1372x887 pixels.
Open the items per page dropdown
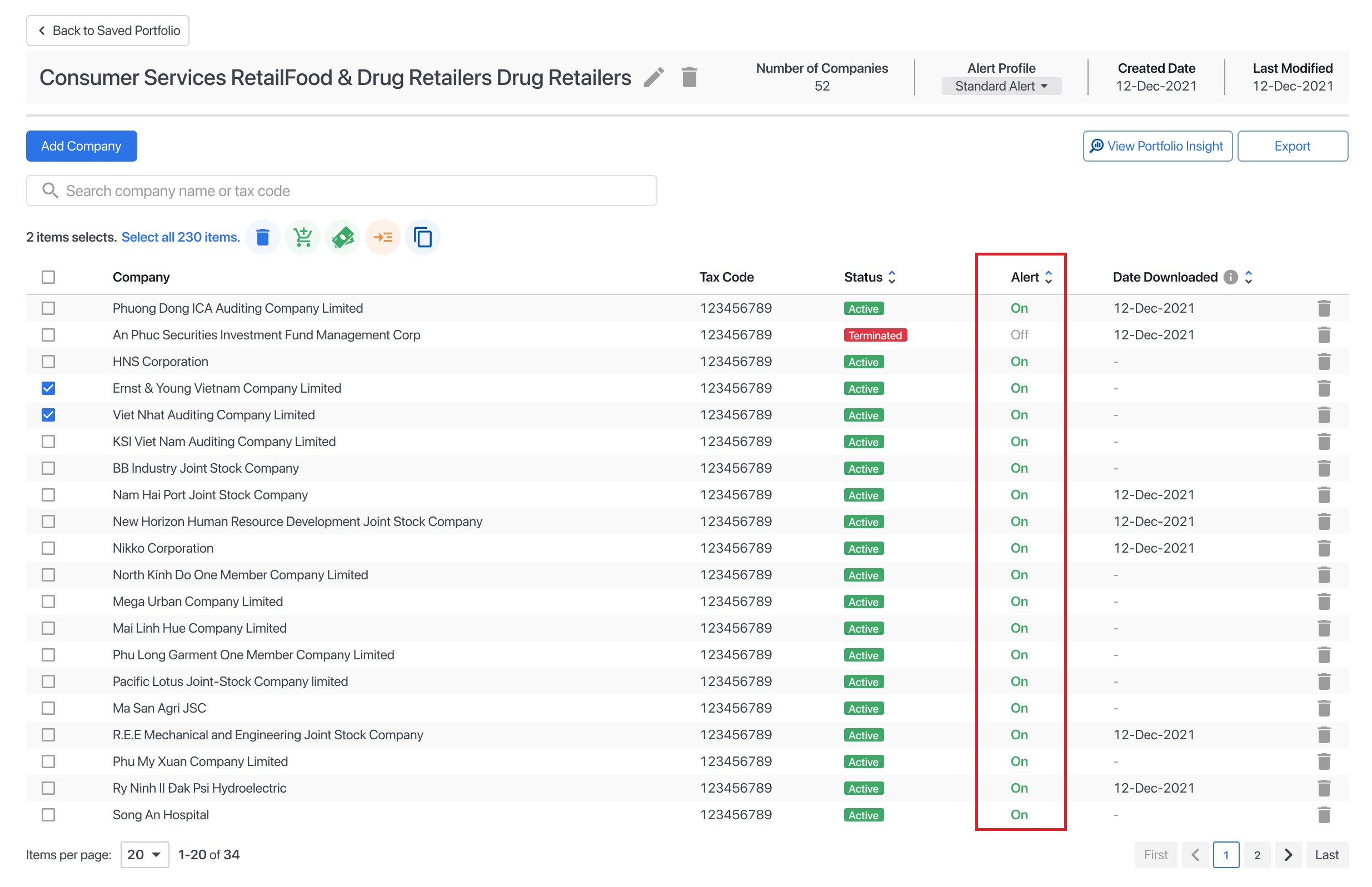(x=144, y=854)
